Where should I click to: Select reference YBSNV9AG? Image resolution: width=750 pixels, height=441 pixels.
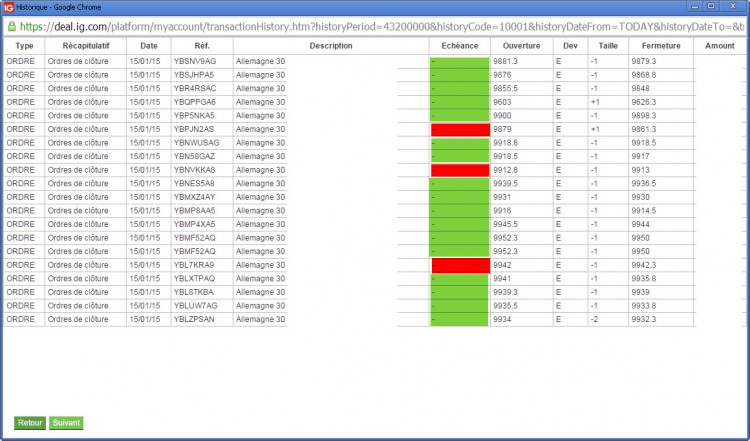tap(195, 61)
